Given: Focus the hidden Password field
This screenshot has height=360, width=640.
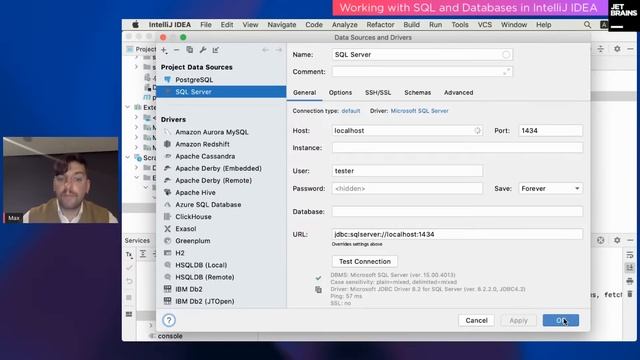Looking at the screenshot, I should click(407, 189).
